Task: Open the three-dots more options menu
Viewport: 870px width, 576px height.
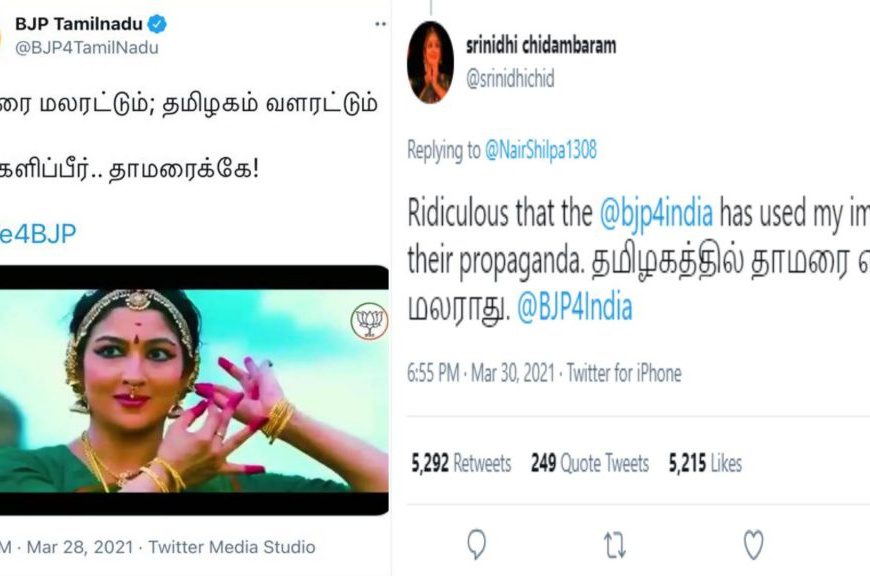Action: pyautogui.click(x=380, y=24)
